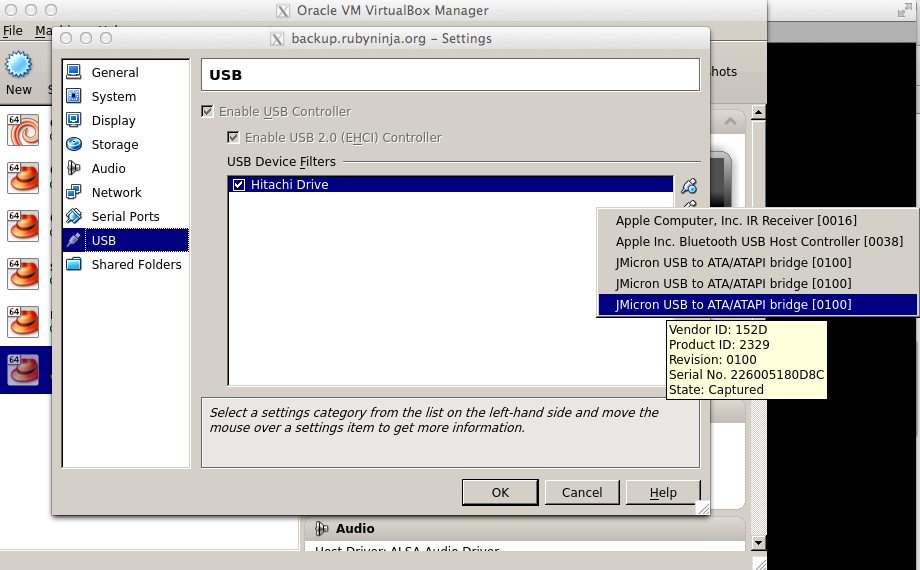Click the Manager scrollbar down arrow
Viewport: 920px width, 570px height.
pos(758,543)
